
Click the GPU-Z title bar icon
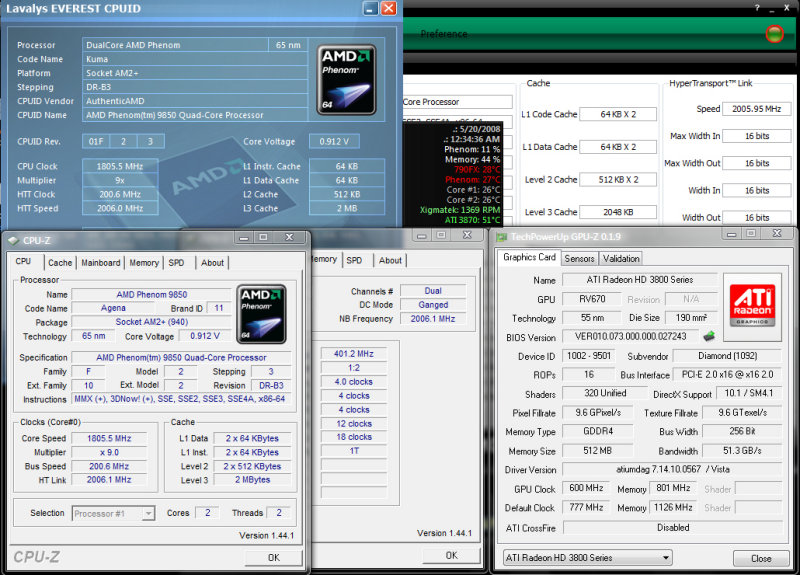click(x=502, y=237)
